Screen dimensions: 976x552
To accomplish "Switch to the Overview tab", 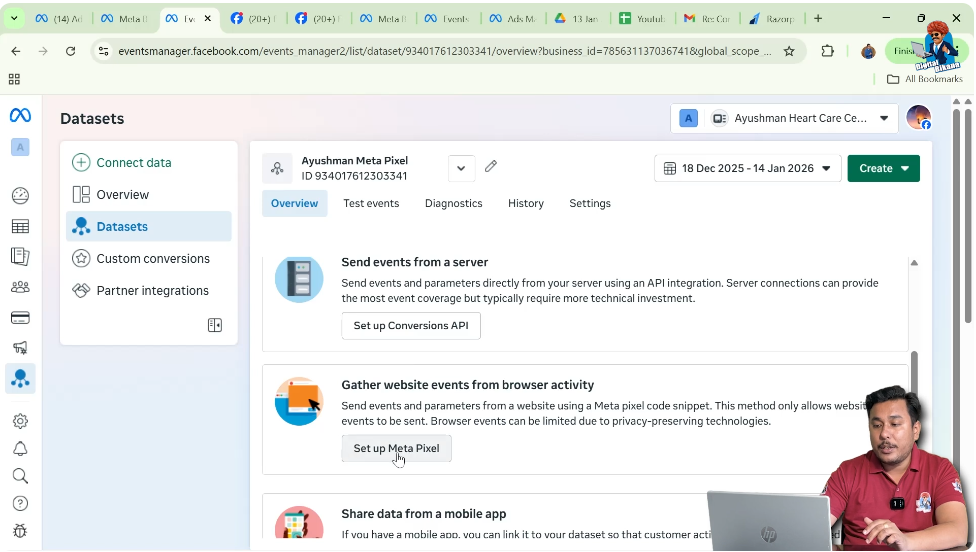I will point(294,203).
